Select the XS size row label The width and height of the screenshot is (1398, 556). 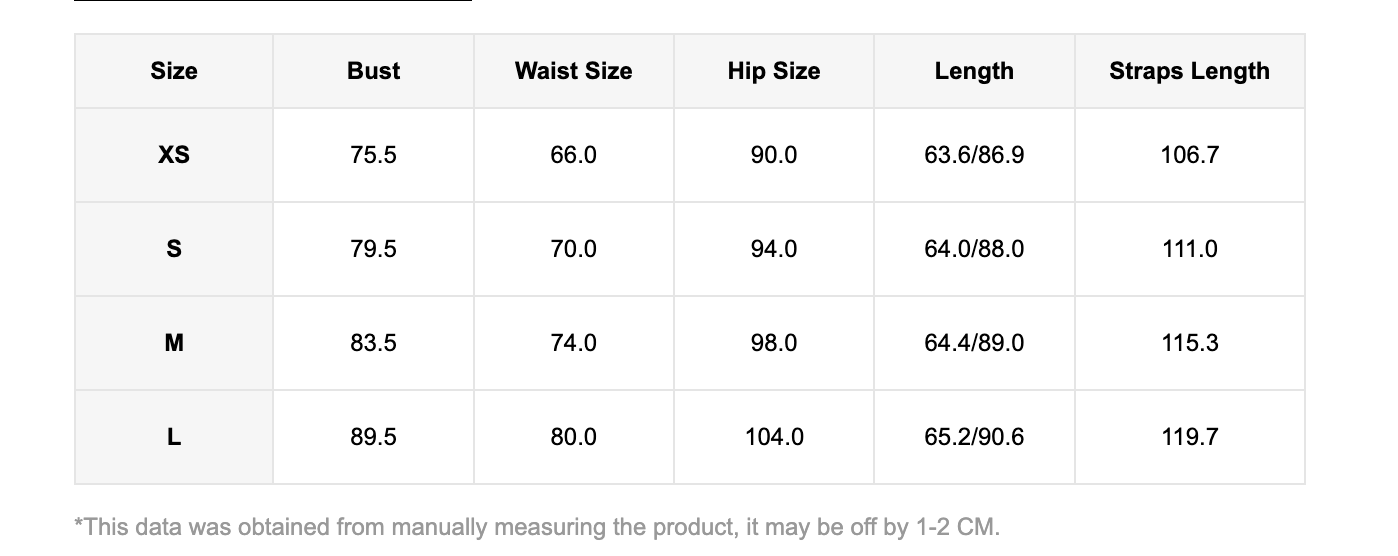(x=174, y=155)
